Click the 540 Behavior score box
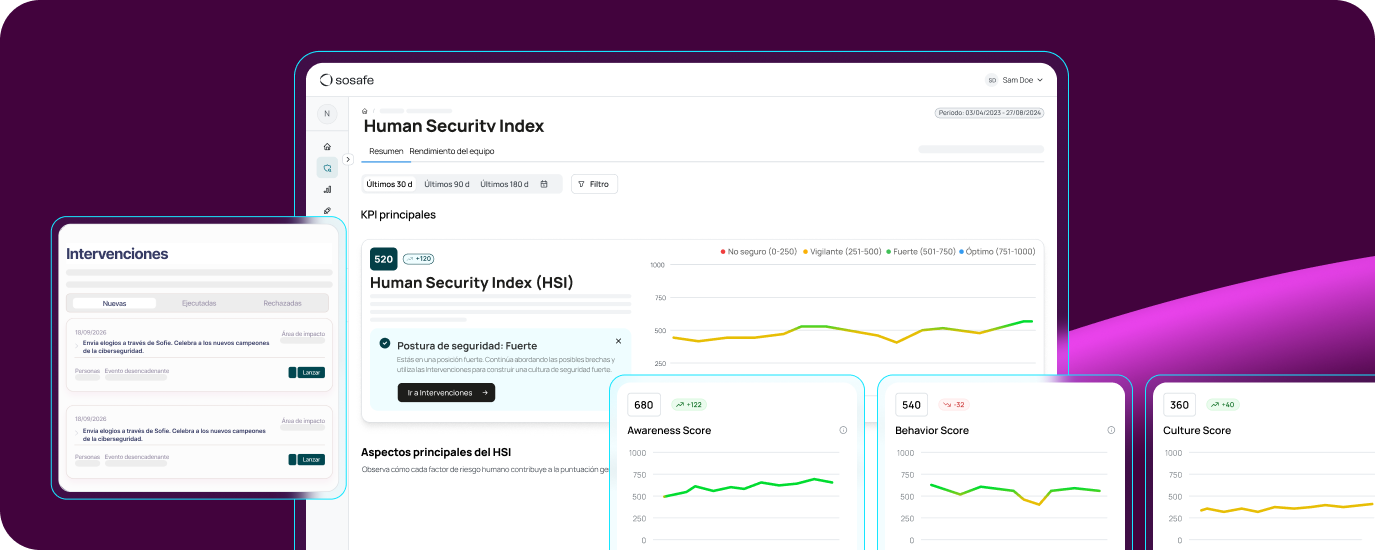 click(x=911, y=405)
